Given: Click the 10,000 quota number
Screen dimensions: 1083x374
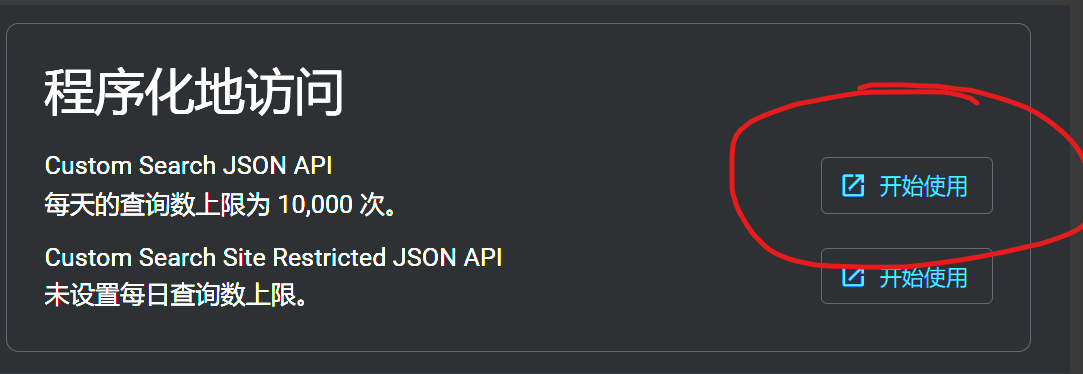Looking at the screenshot, I should click(x=315, y=205).
